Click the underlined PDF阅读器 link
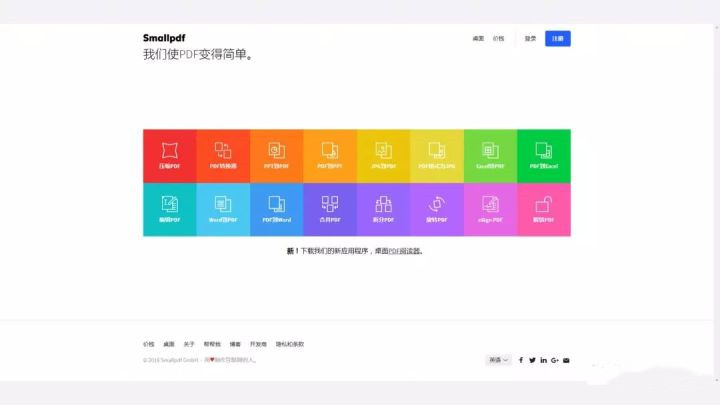This screenshot has width=720, height=405. pos(405,251)
